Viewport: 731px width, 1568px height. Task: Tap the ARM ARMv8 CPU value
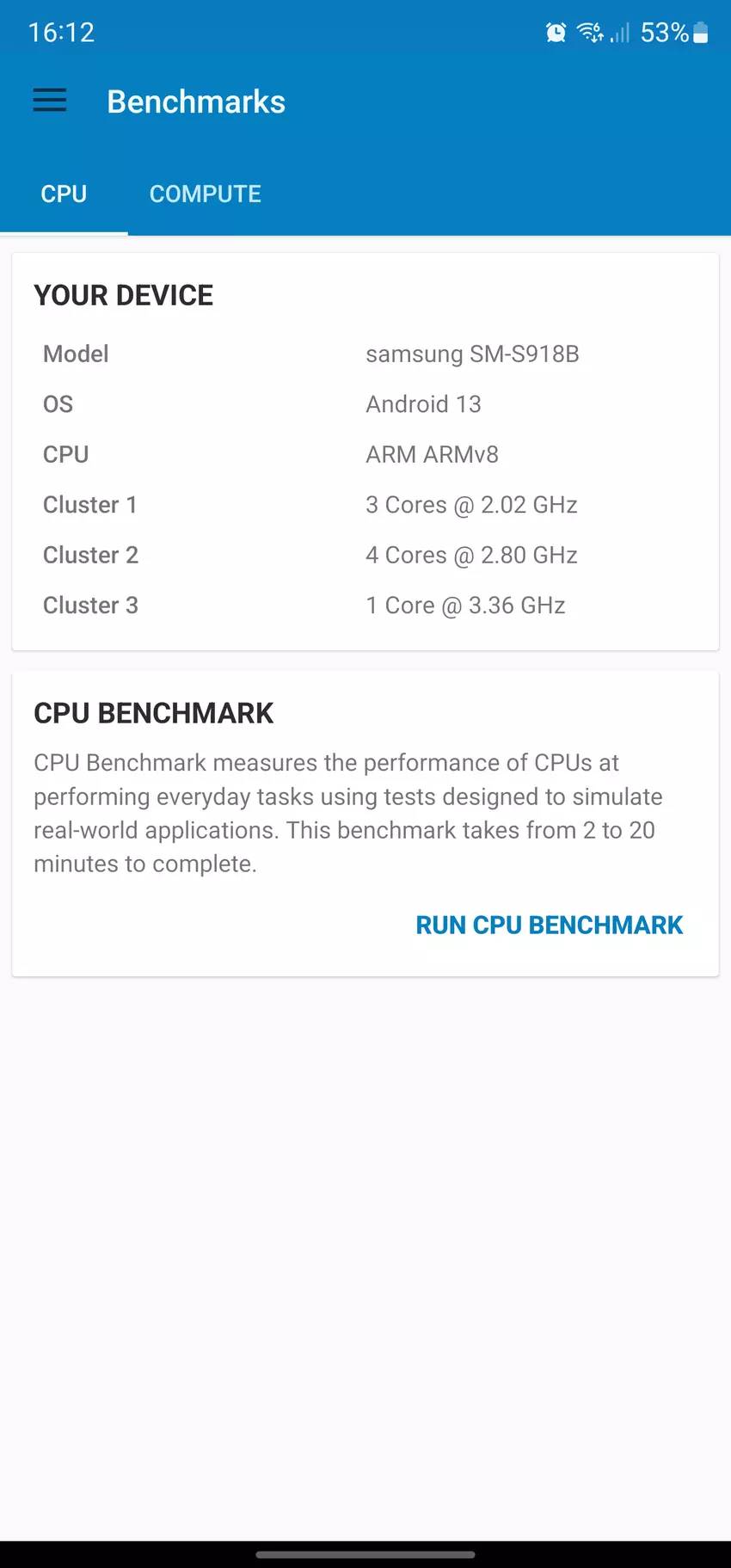[x=432, y=454]
